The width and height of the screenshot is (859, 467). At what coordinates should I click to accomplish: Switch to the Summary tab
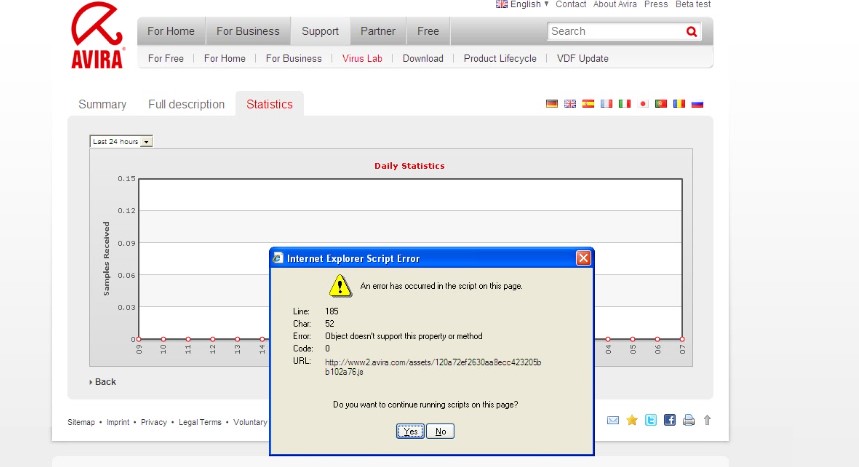(102, 104)
